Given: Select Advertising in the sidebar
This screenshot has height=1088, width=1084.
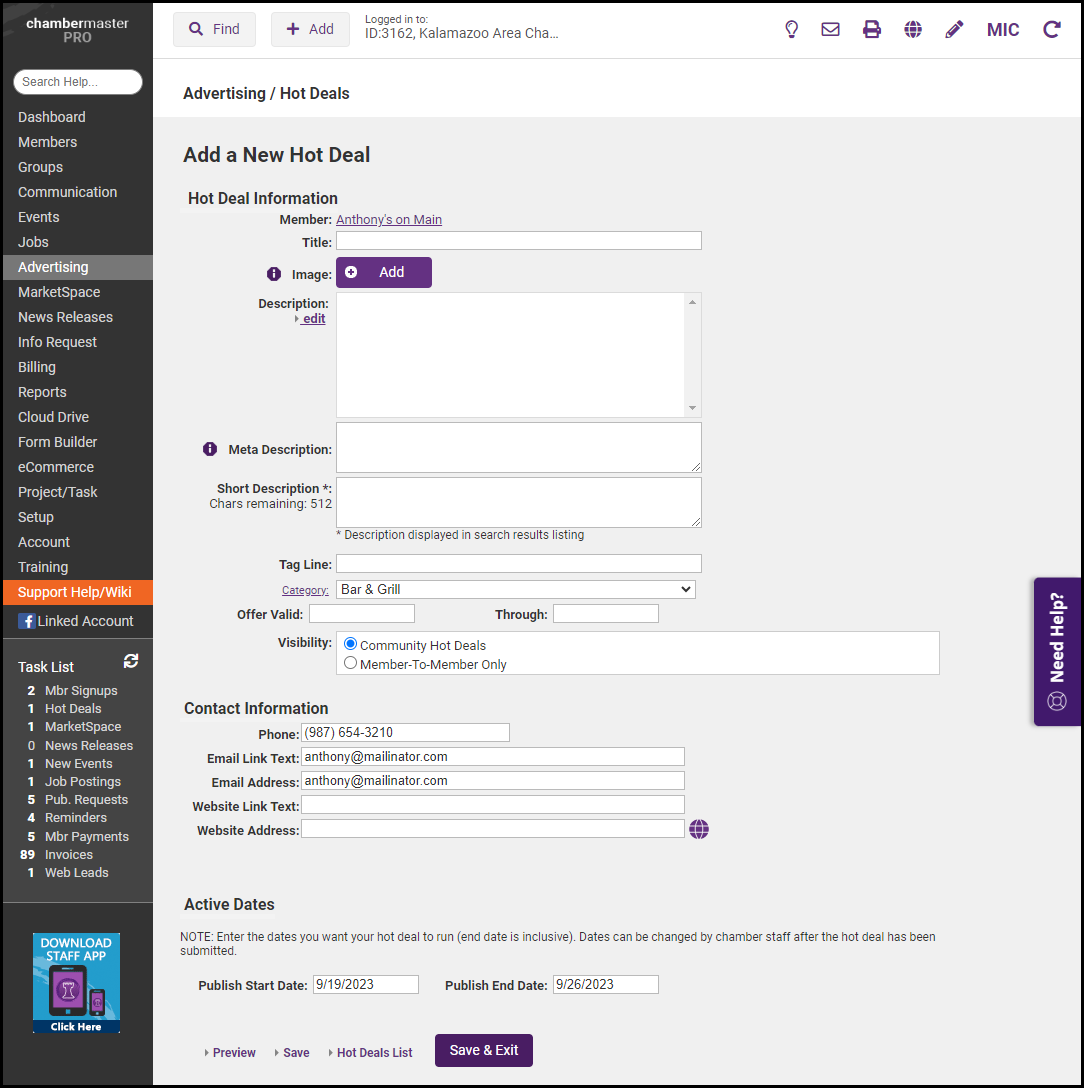Looking at the screenshot, I should [78, 267].
